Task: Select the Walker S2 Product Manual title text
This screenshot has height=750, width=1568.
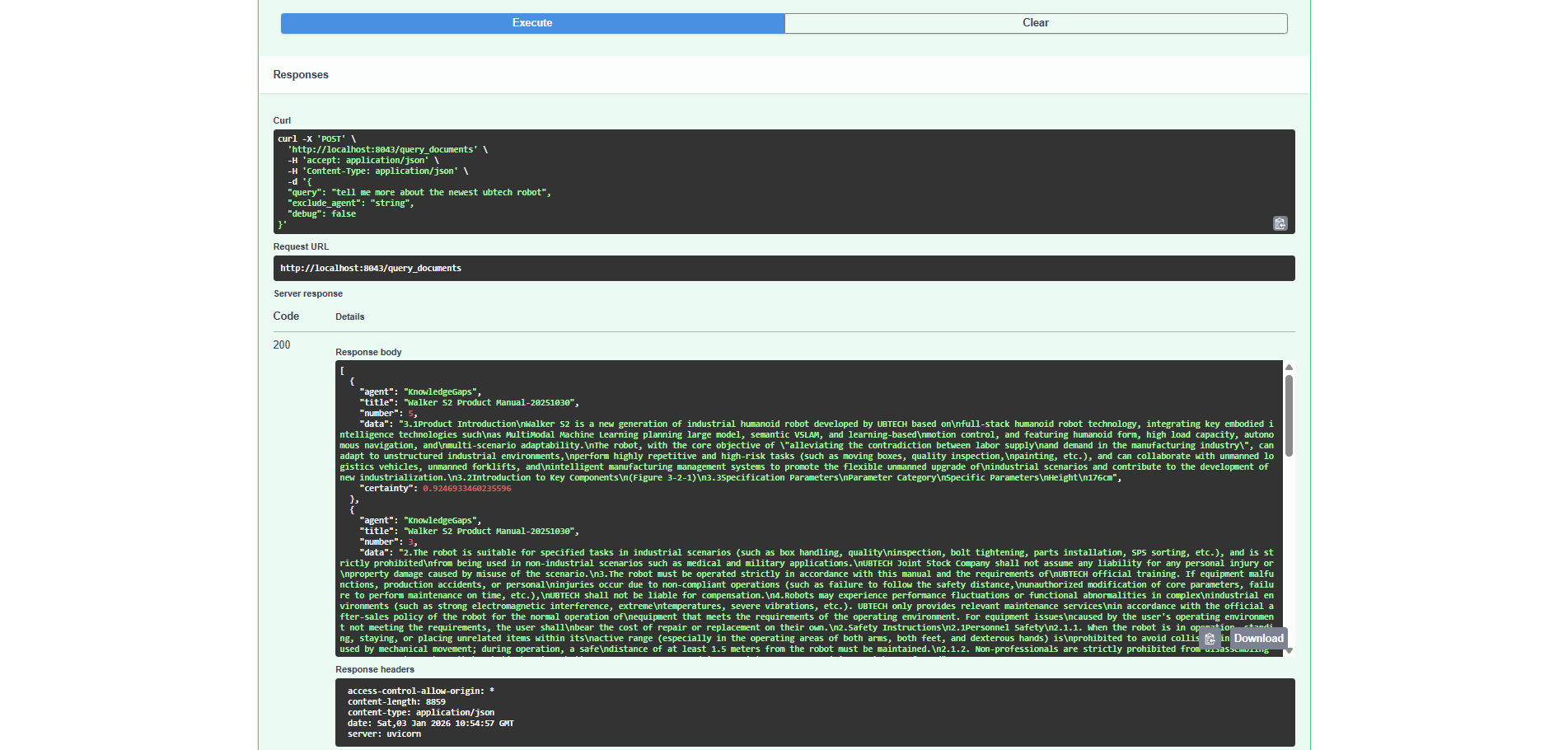Action: point(492,402)
